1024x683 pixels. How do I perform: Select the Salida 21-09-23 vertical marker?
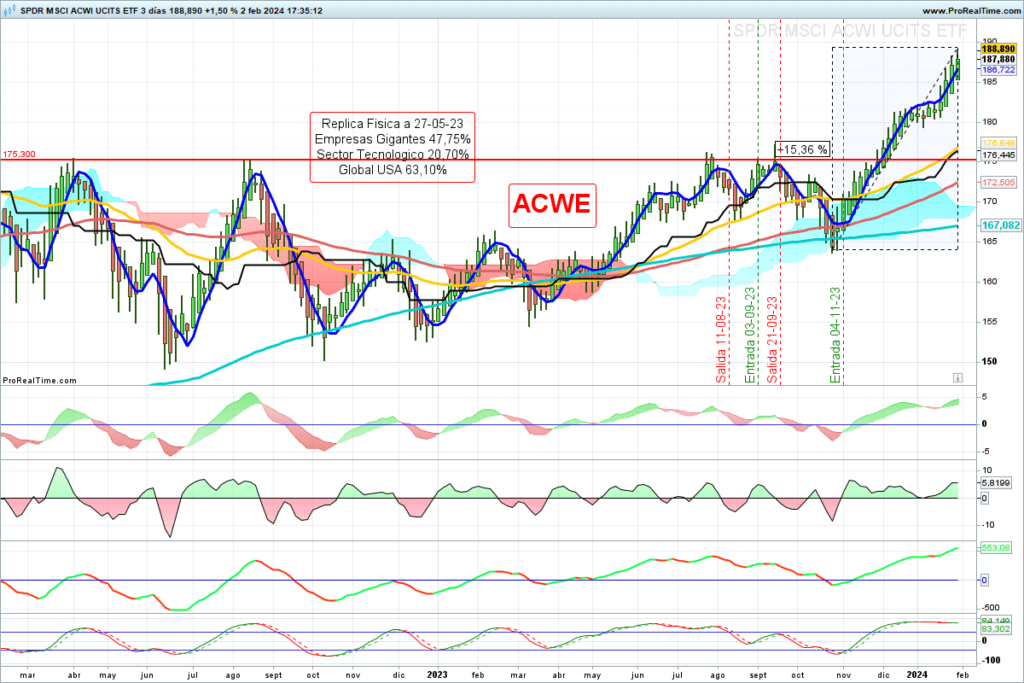(x=773, y=340)
